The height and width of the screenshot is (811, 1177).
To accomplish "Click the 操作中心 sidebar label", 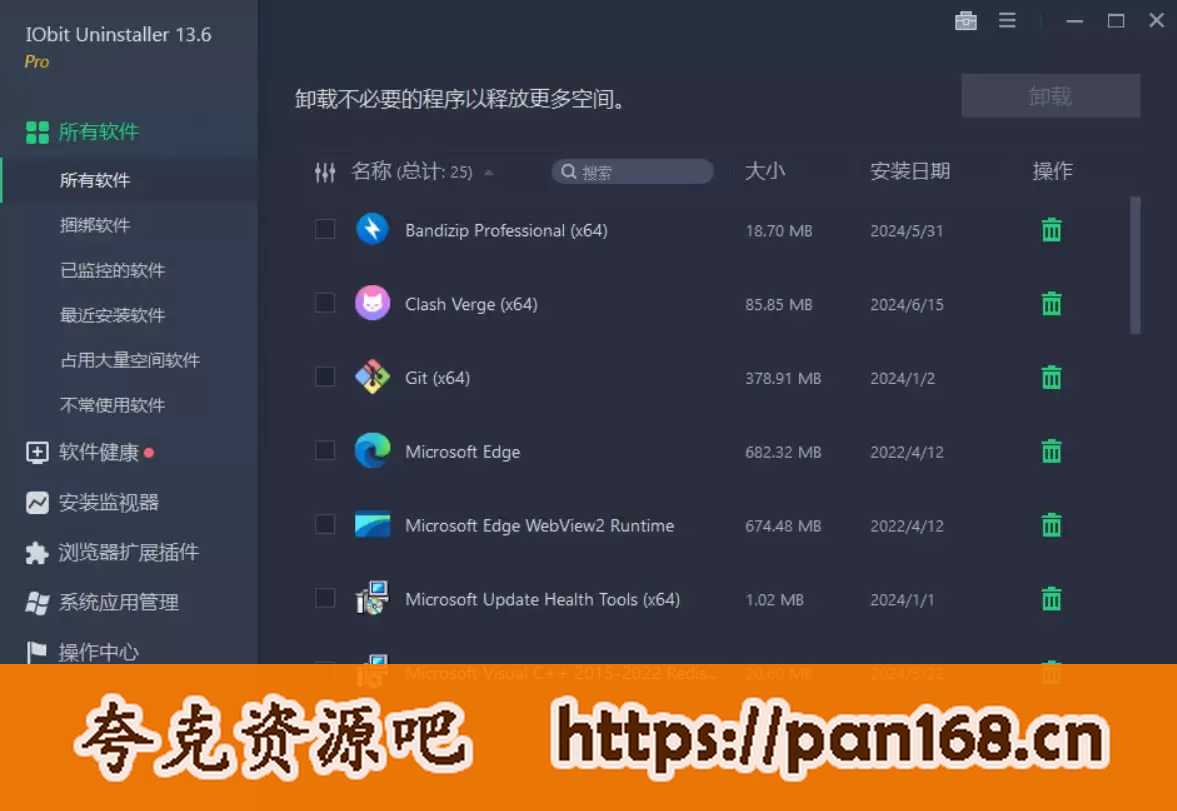I will tap(98, 652).
